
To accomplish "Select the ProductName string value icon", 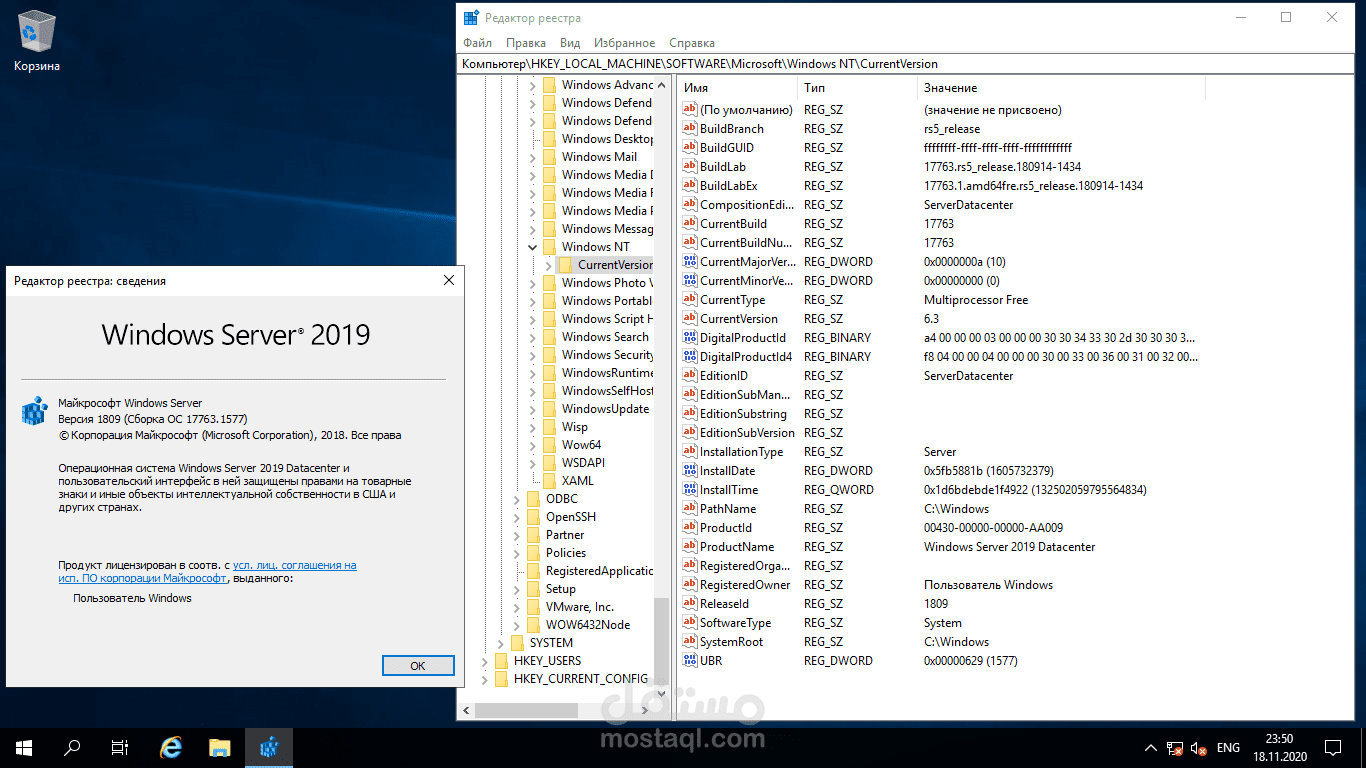I will (x=689, y=546).
